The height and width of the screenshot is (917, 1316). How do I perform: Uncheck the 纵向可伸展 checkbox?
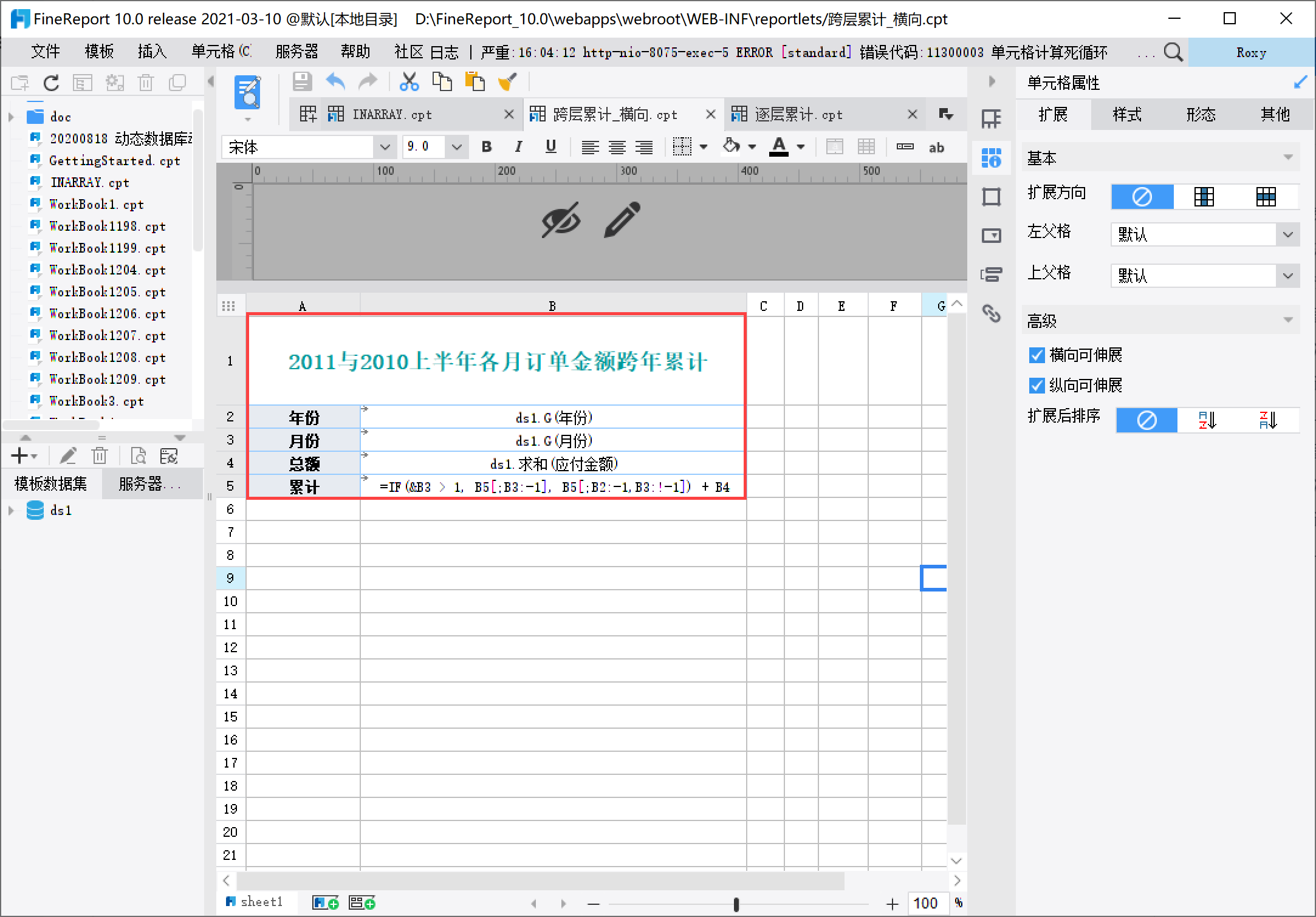(1037, 386)
